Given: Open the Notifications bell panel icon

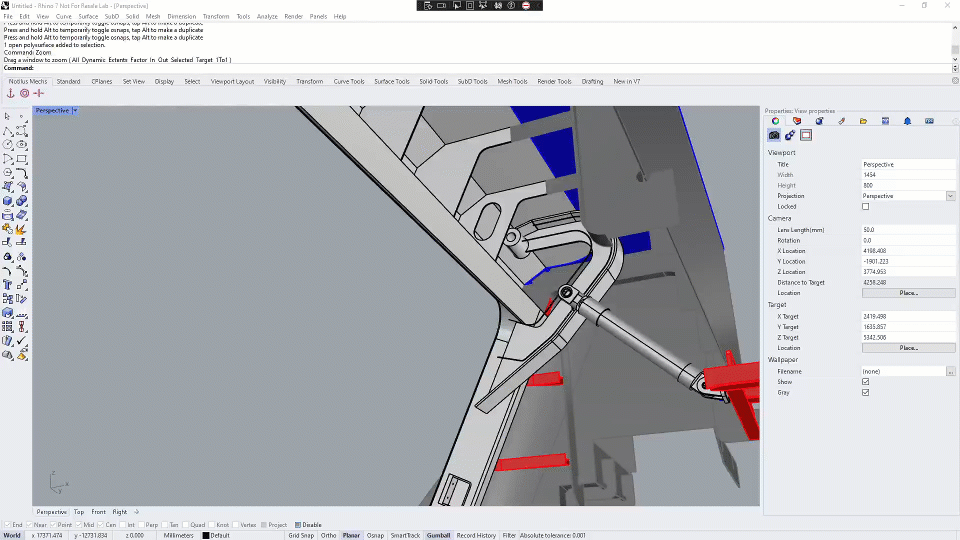Looking at the screenshot, I should click(x=907, y=121).
